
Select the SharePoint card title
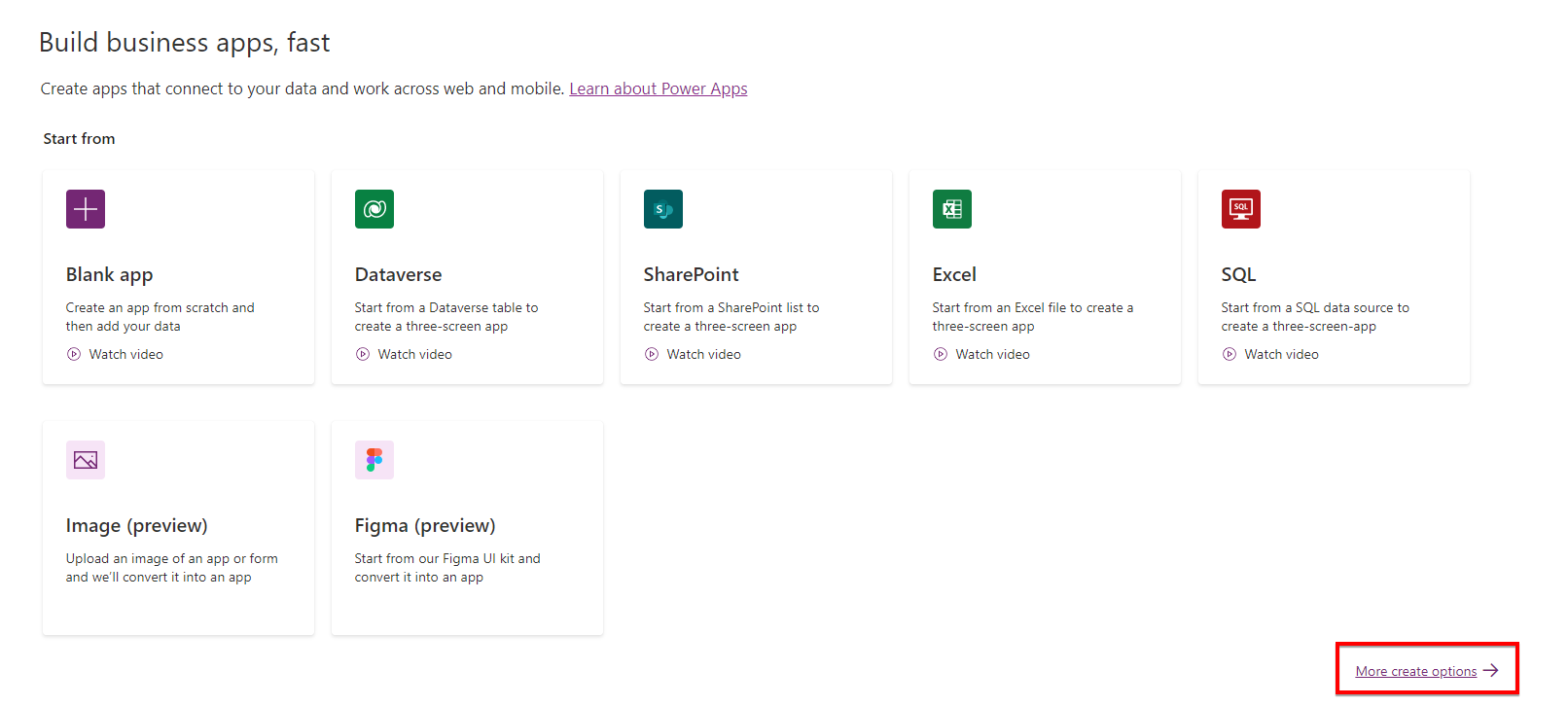[x=692, y=274]
